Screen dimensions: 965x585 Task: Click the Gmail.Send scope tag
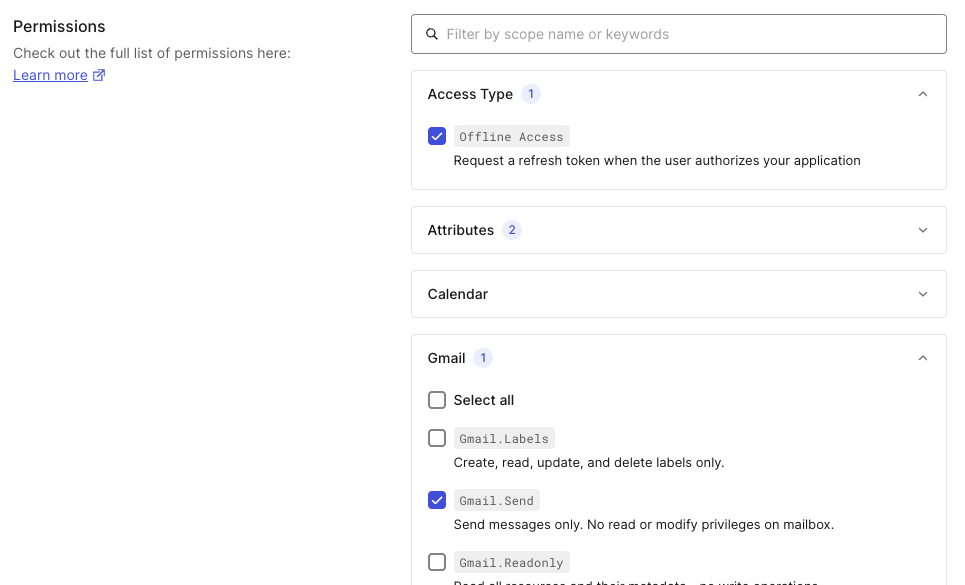pyautogui.click(x=496, y=500)
